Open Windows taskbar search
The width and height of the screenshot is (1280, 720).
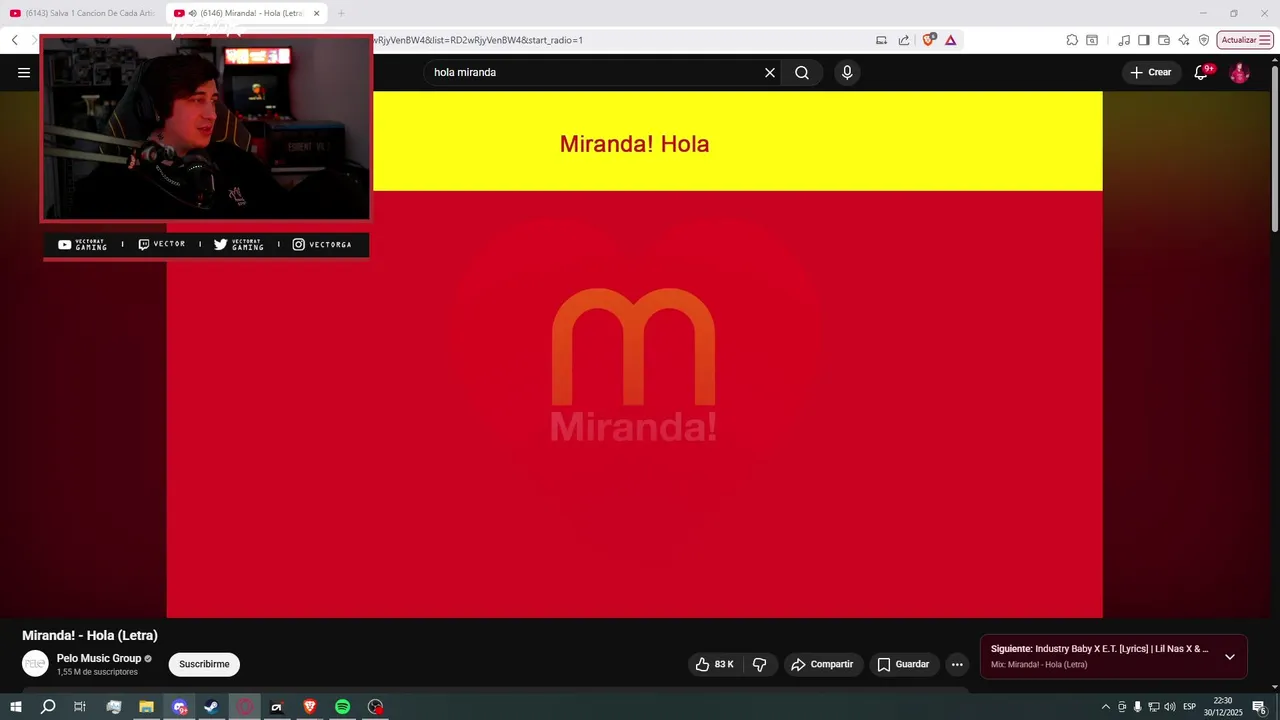[x=48, y=707]
